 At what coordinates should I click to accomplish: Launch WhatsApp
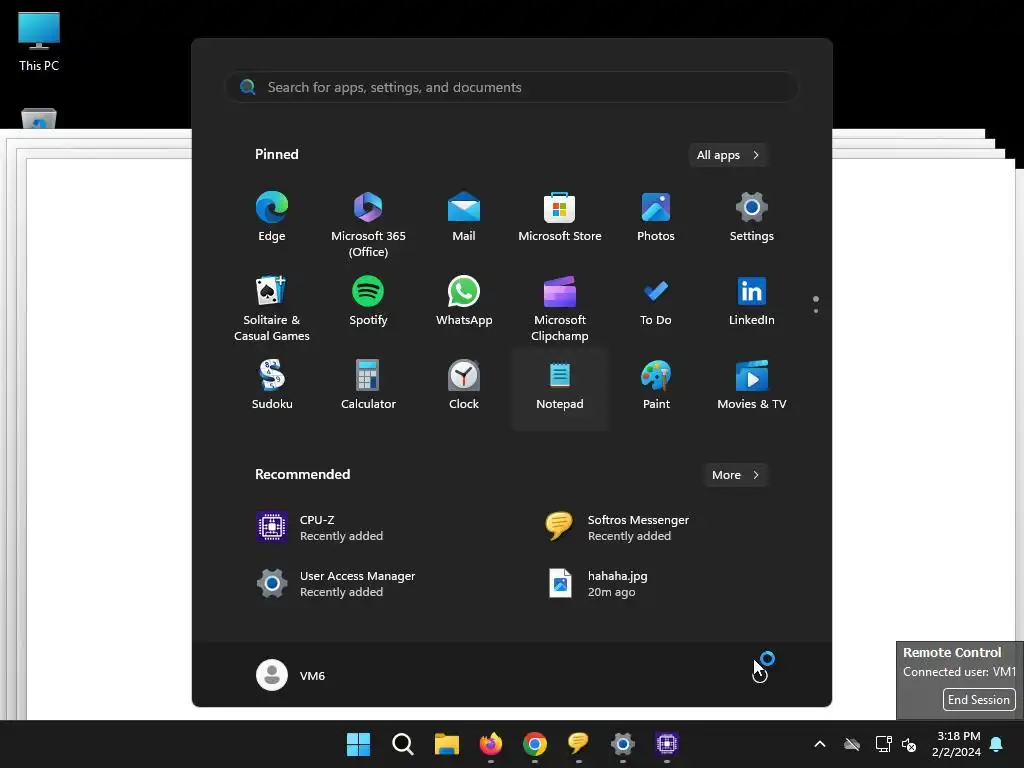click(x=464, y=302)
